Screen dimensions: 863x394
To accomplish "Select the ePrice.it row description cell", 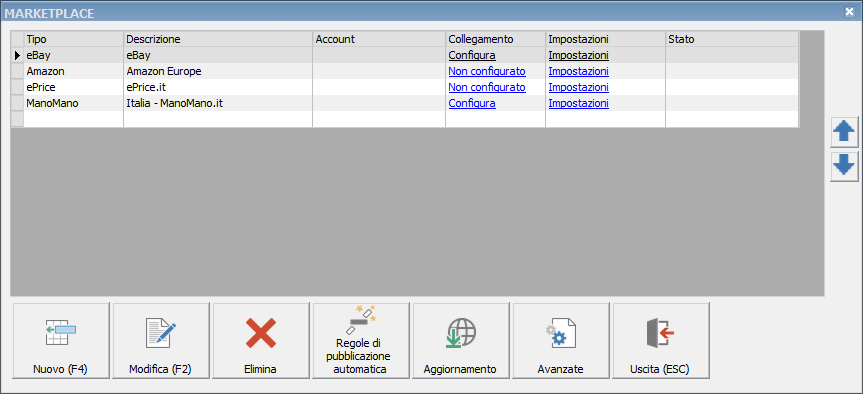I will click(218, 87).
